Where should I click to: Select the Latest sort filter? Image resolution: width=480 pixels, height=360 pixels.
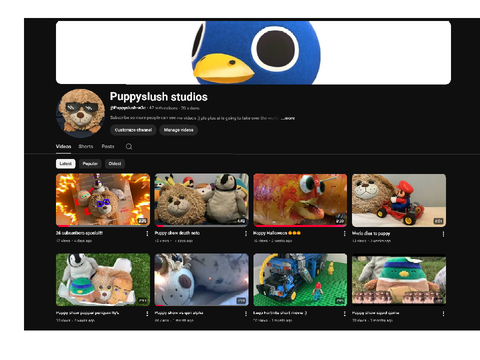65,164
